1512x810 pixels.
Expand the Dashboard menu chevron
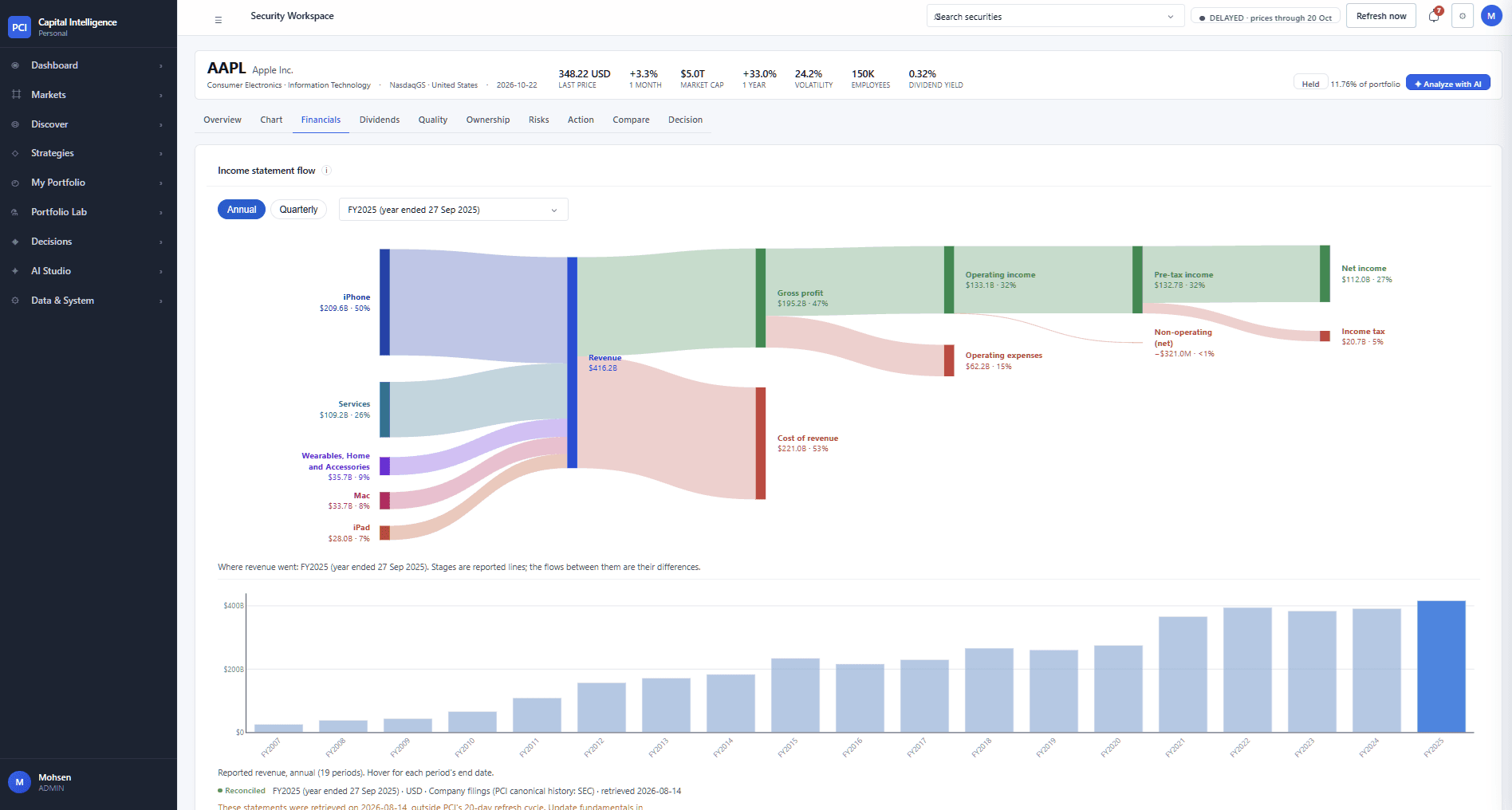pyautogui.click(x=161, y=66)
